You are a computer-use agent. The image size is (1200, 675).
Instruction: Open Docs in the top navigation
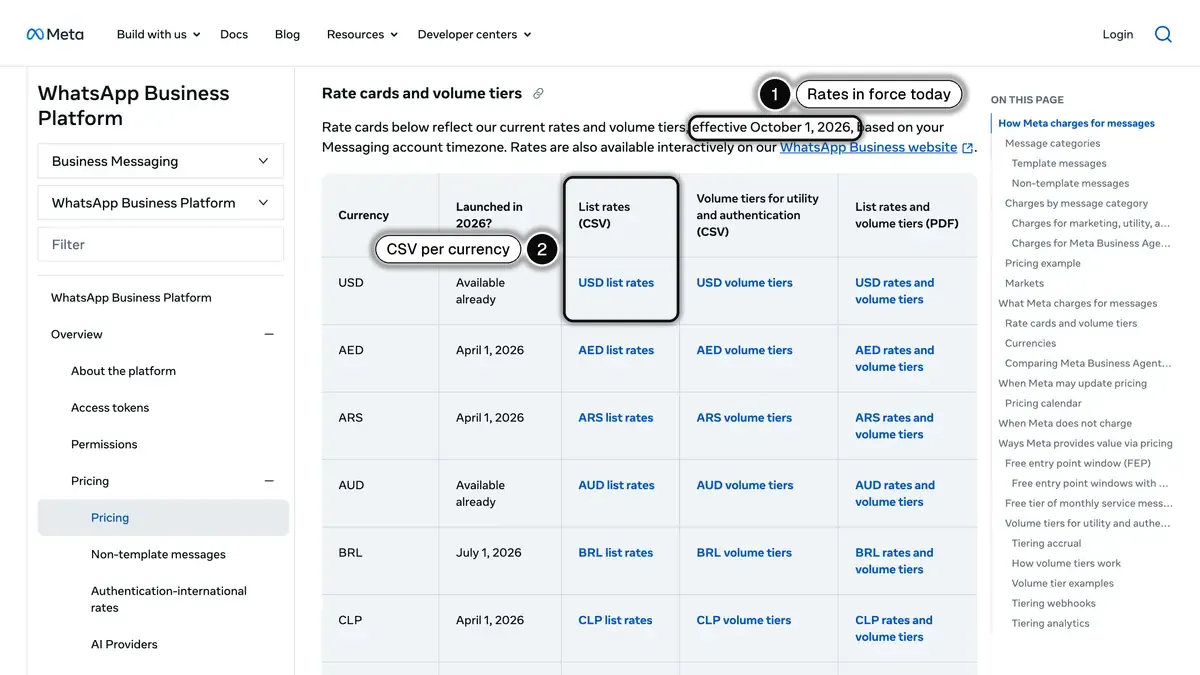234,34
